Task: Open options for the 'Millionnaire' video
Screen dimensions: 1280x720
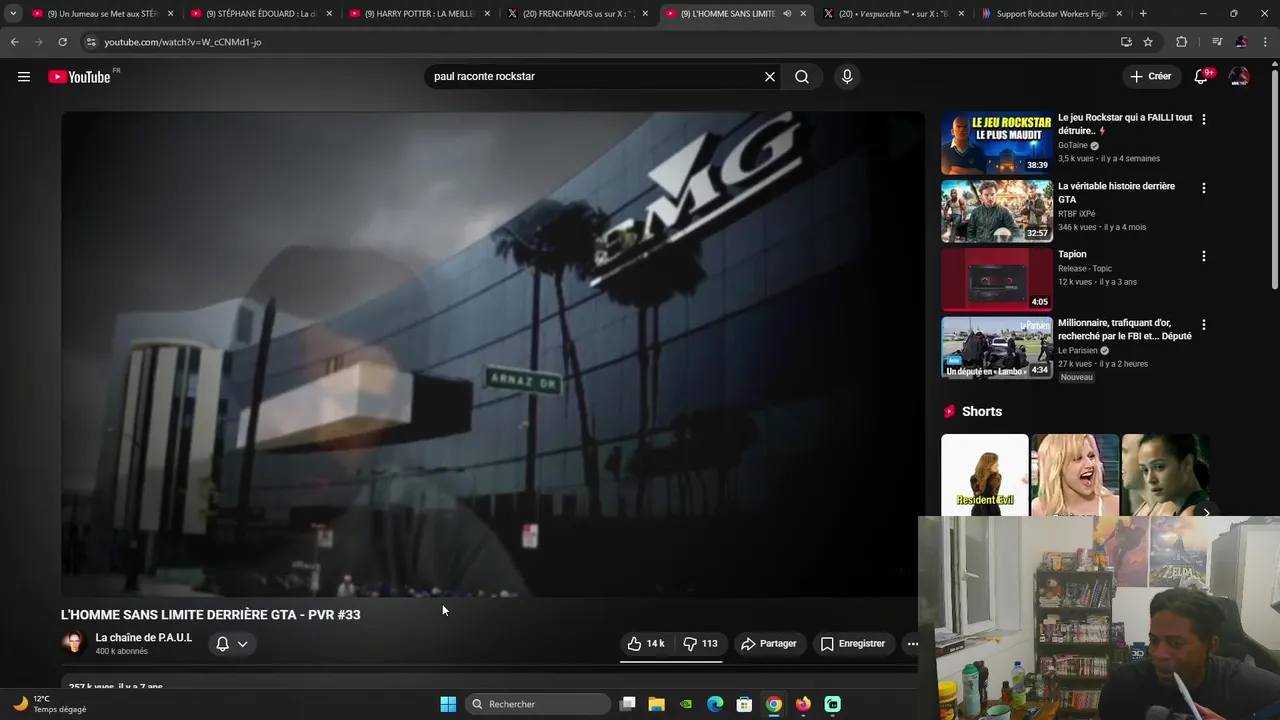Action: (1203, 325)
